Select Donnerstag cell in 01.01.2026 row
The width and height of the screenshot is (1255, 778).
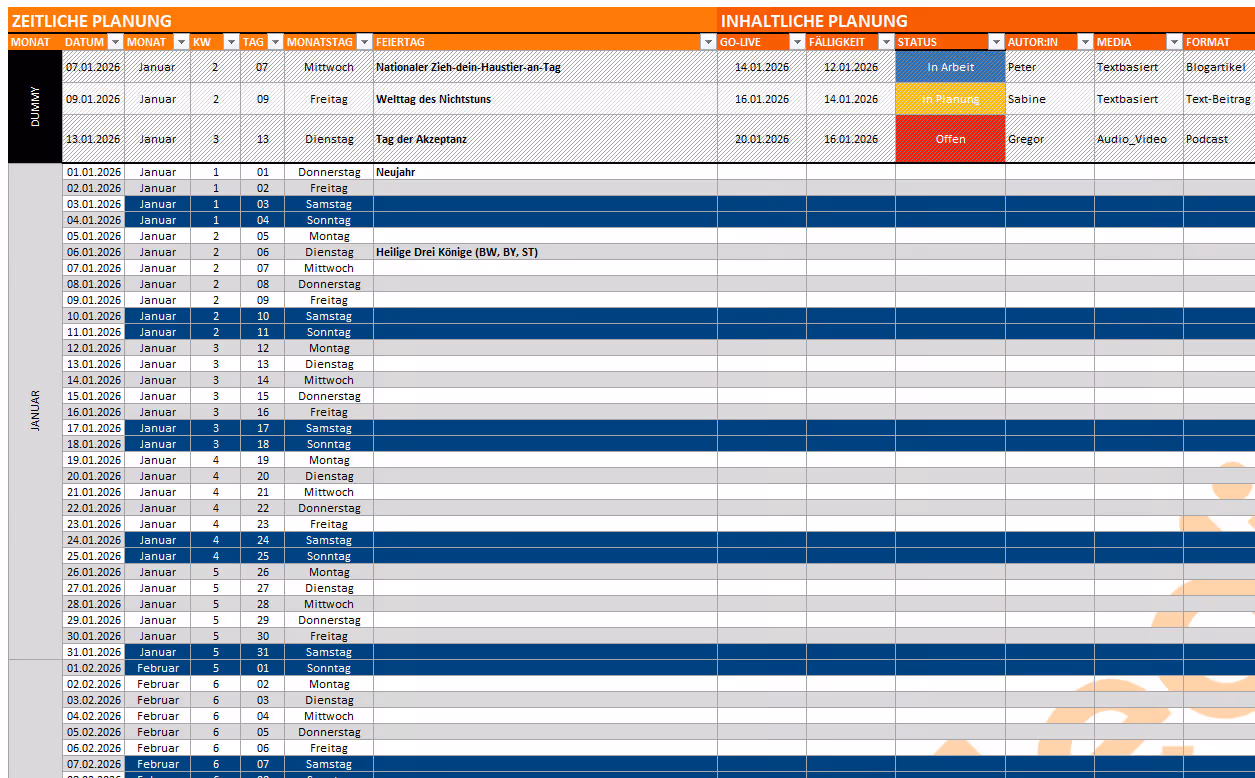pos(329,172)
